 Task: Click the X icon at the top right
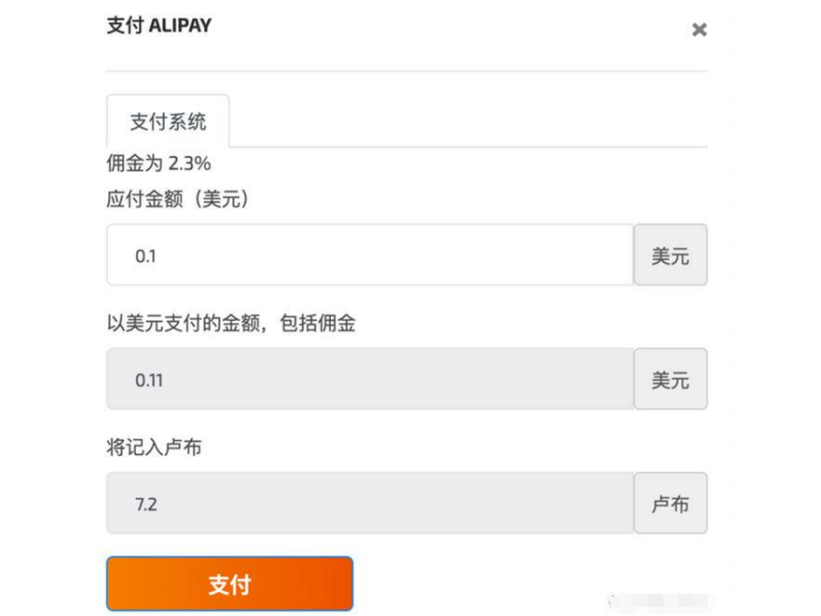point(700,29)
